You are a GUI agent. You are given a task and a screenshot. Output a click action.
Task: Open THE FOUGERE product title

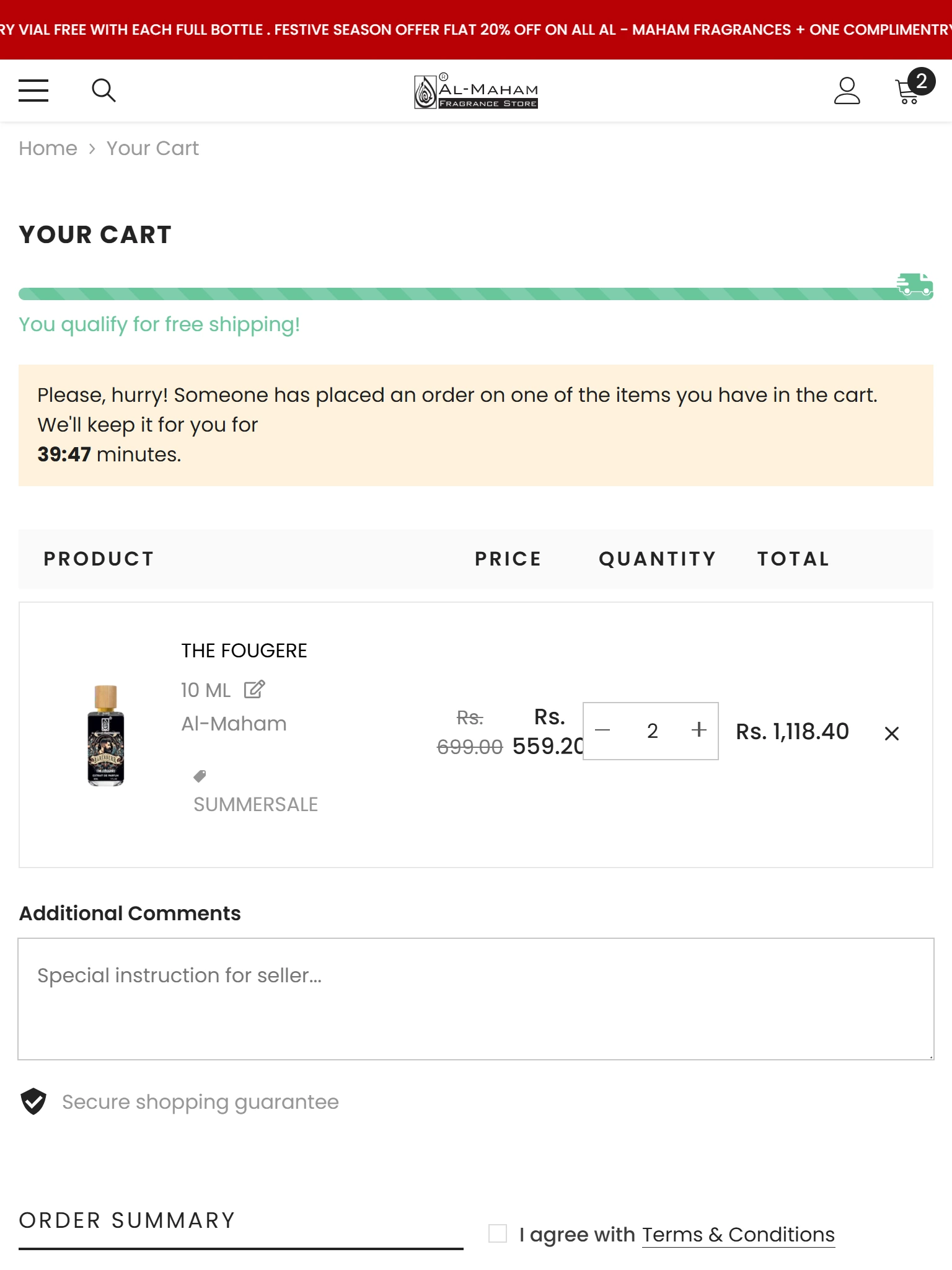click(x=244, y=651)
